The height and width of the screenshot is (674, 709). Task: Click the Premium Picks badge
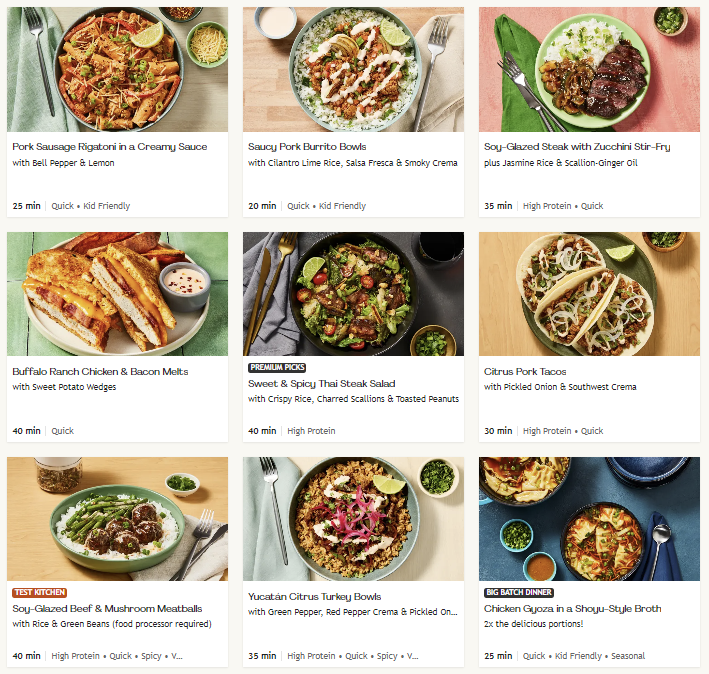coord(277,368)
